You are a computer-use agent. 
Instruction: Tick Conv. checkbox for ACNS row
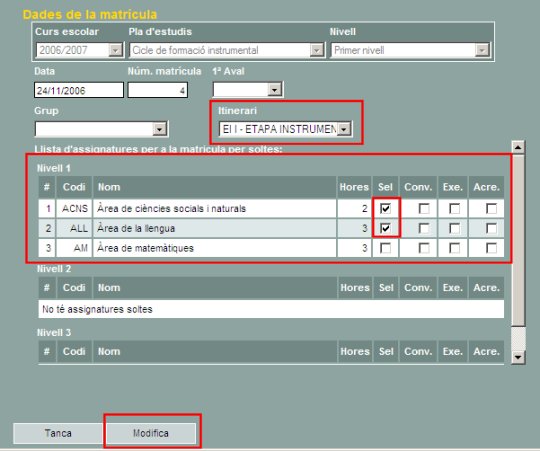coord(424,208)
